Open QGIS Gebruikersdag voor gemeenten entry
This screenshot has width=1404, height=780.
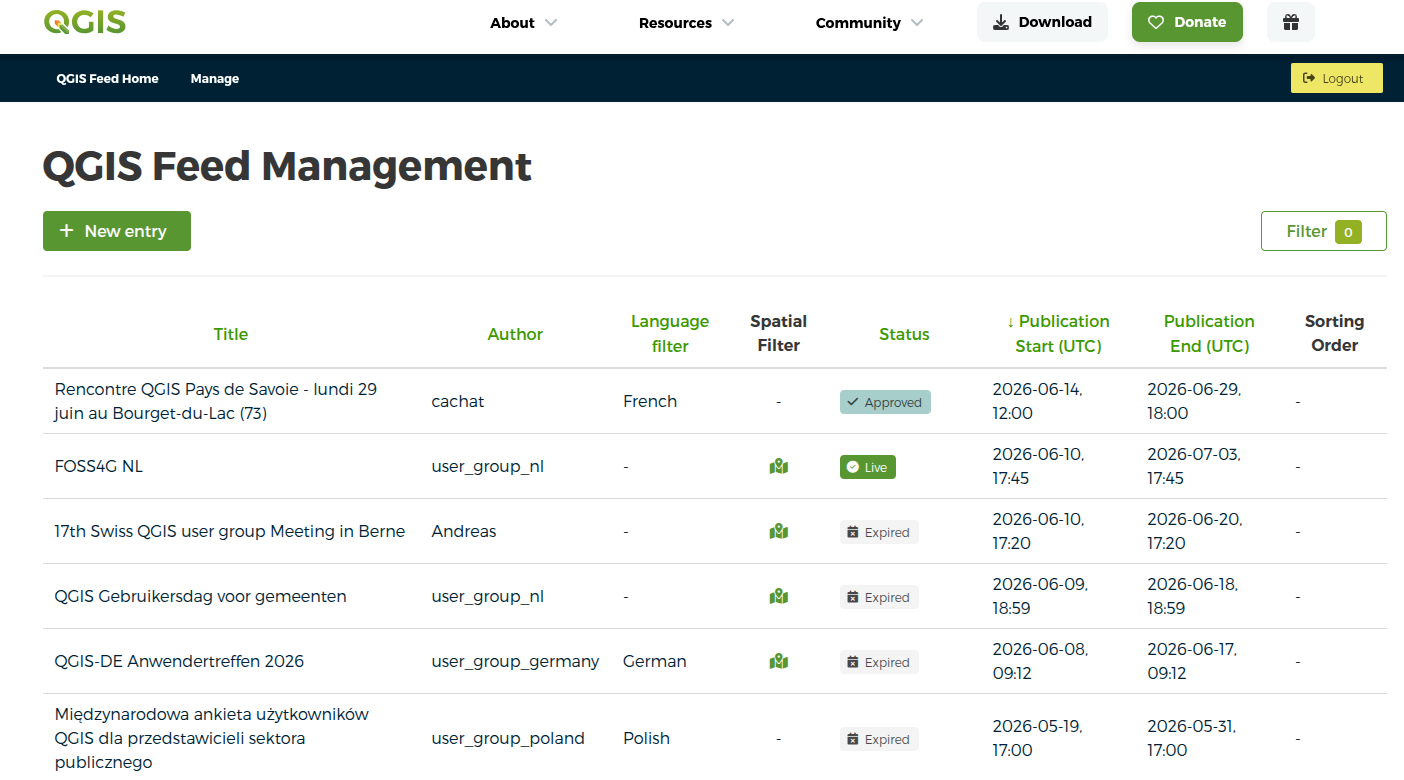(201, 596)
